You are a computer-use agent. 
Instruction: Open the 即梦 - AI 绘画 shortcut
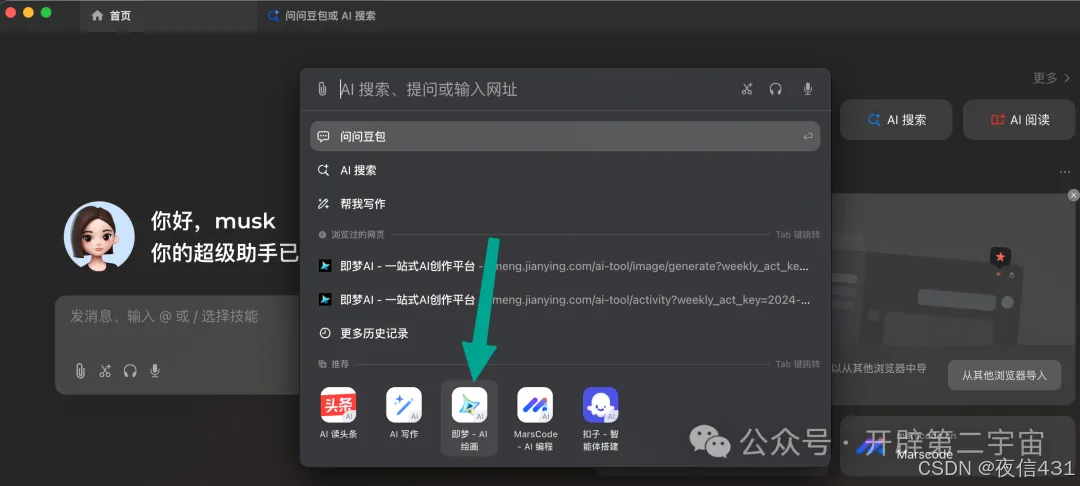pyautogui.click(x=469, y=419)
